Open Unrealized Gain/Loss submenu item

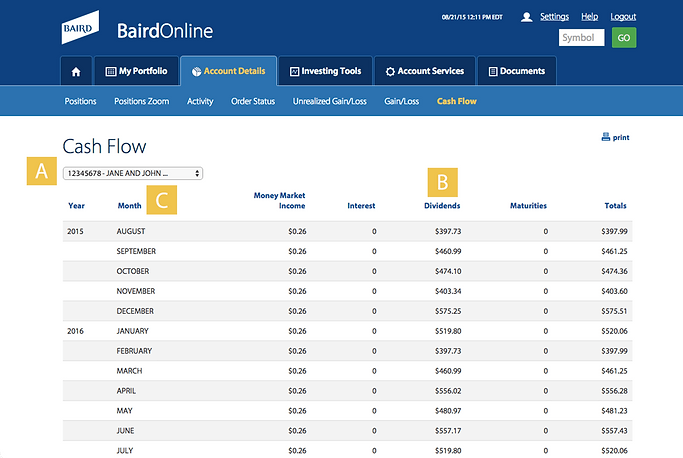tap(329, 101)
